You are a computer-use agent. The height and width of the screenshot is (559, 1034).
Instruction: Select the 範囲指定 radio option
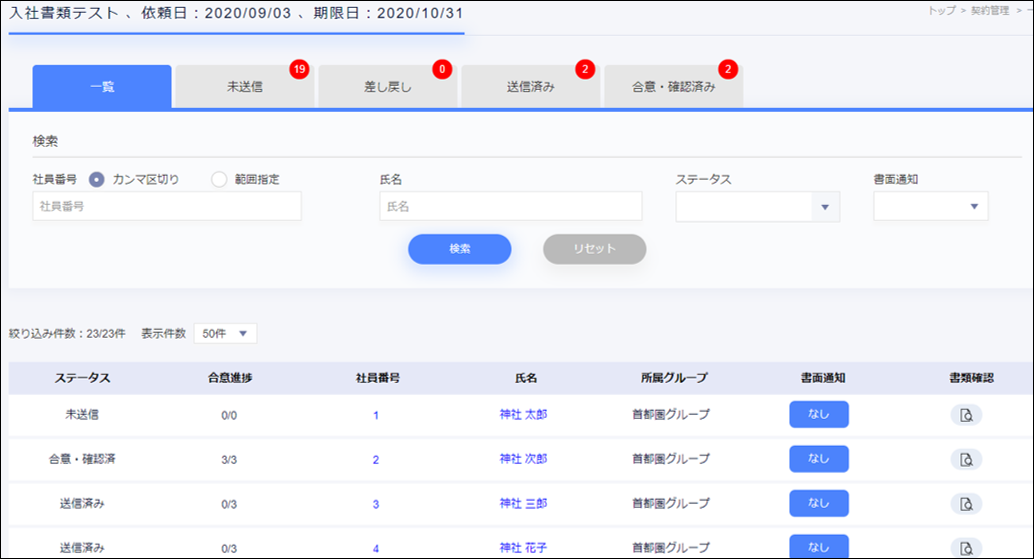click(x=219, y=179)
